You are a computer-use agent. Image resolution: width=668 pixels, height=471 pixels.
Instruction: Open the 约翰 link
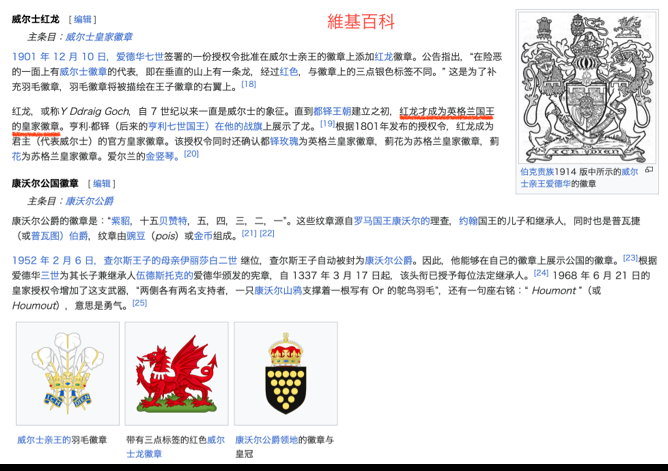(468, 221)
